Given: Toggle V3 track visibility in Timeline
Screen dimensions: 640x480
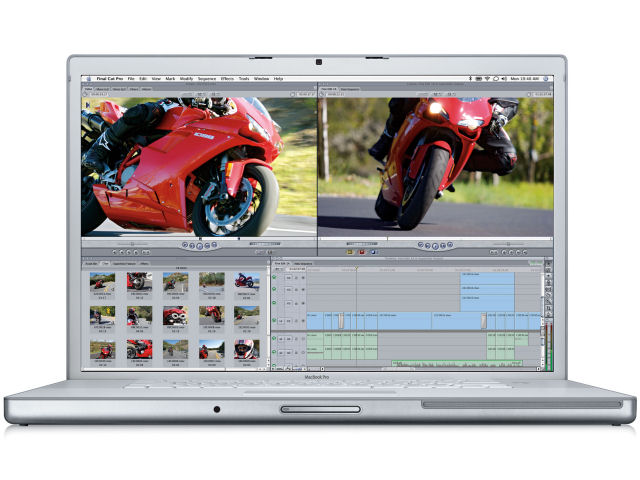Looking at the screenshot, I should pos(274,289).
